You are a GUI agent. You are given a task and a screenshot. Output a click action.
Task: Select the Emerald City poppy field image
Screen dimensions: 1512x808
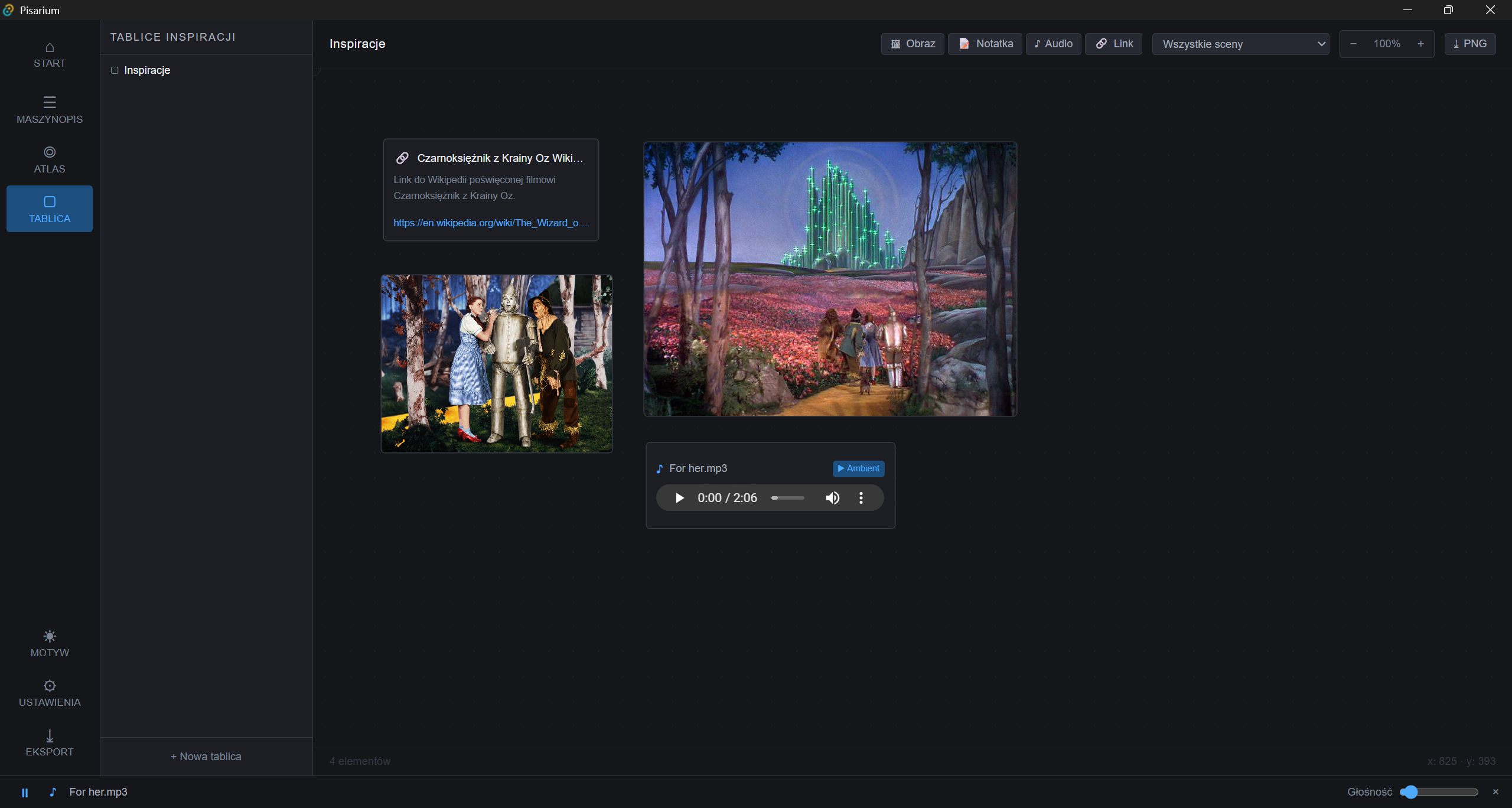(830, 279)
